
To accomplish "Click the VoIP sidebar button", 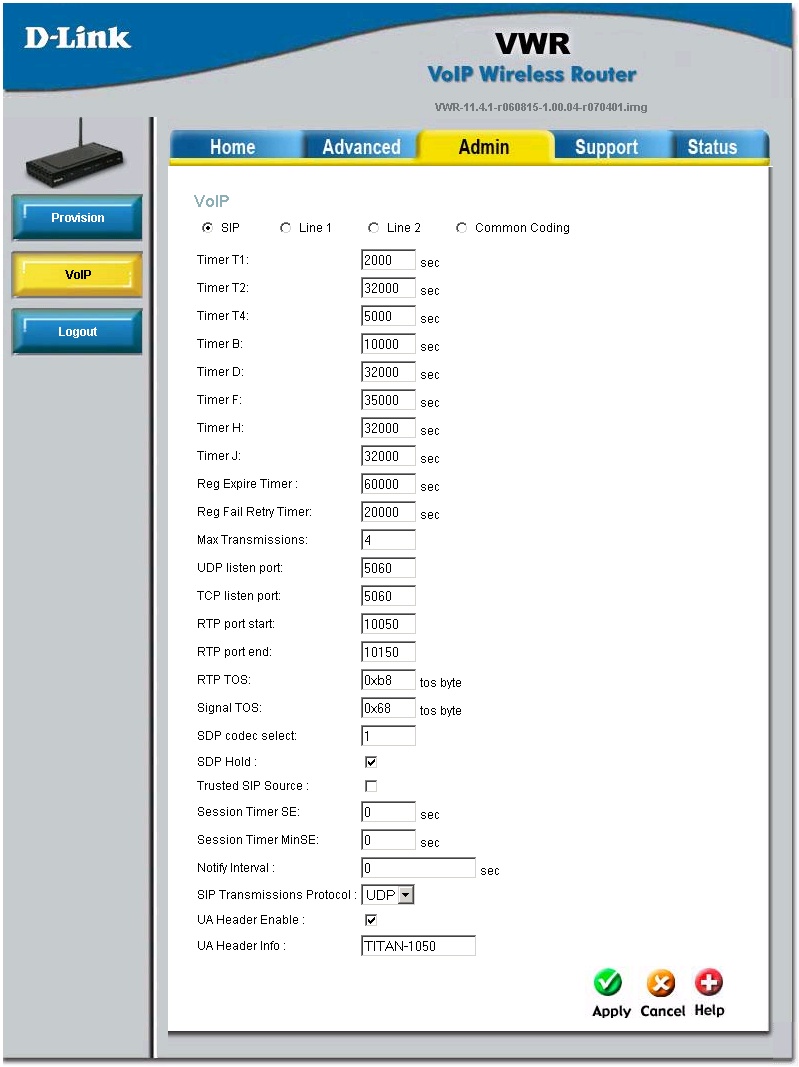I will (x=77, y=275).
